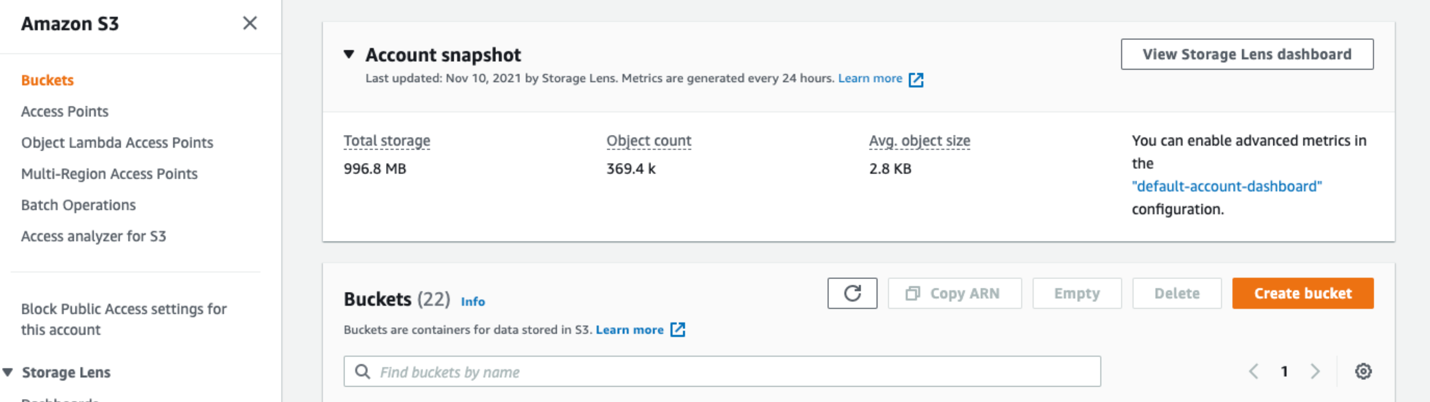The width and height of the screenshot is (1430, 402).
Task: Select Batch Operations from sidebar
Action: click(x=78, y=205)
